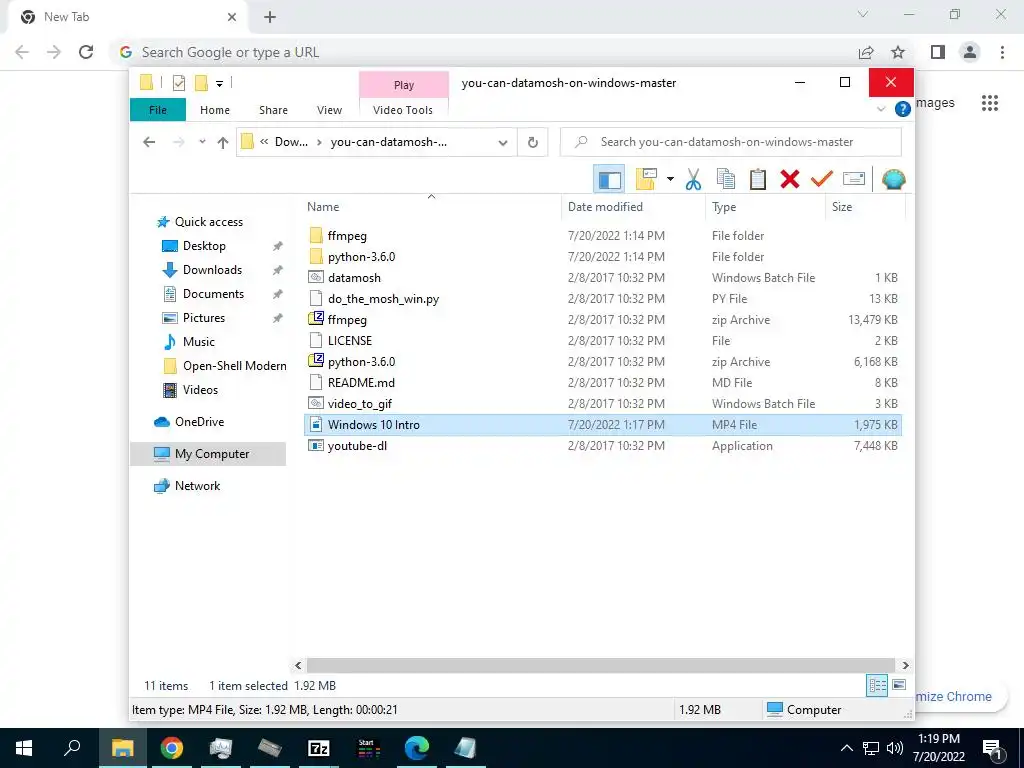The height and width of the screenshot is (768, 1024).
Task: Click the Windows Start button
Action: 24,748
